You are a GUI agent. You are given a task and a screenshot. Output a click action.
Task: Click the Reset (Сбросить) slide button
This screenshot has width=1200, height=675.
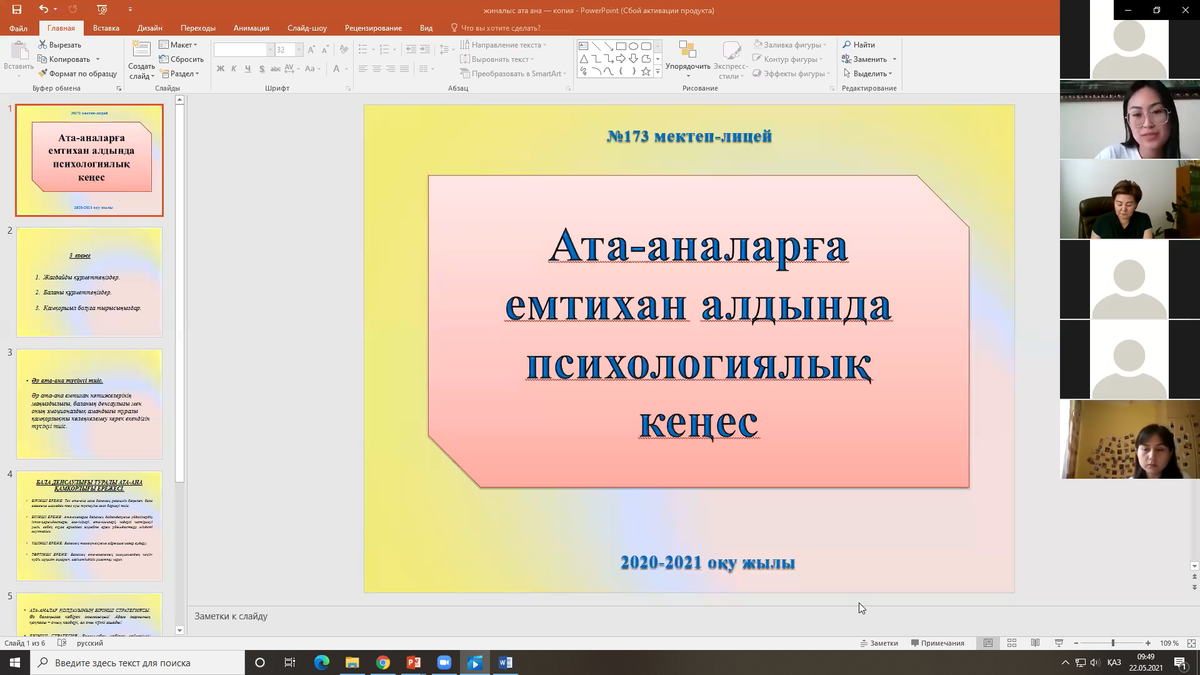coord(181,59)
